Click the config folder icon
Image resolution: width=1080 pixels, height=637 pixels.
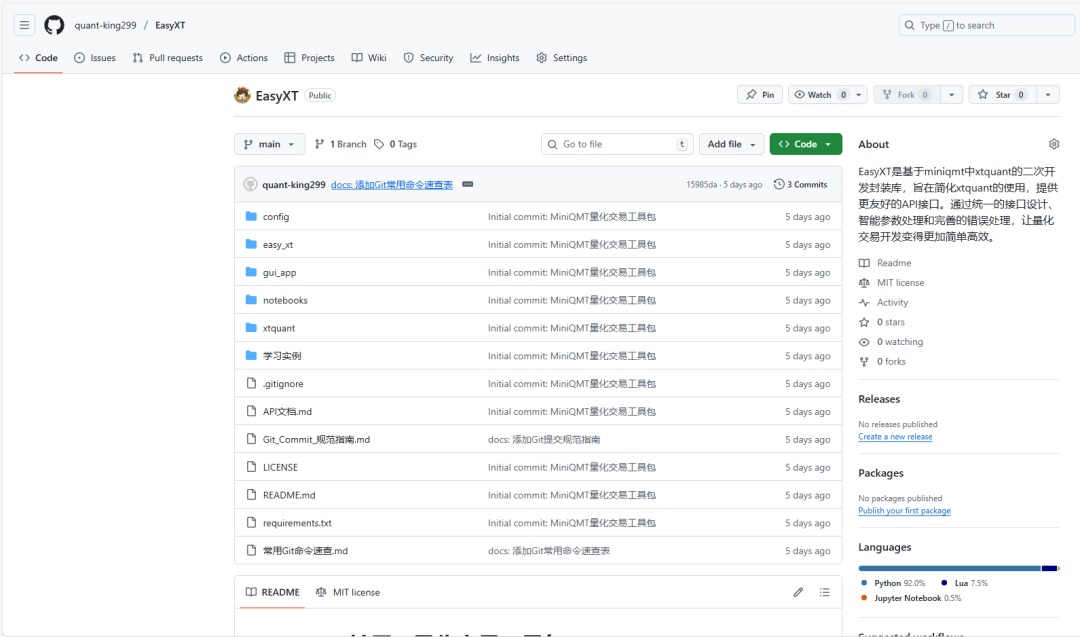[x=251, y=216]
